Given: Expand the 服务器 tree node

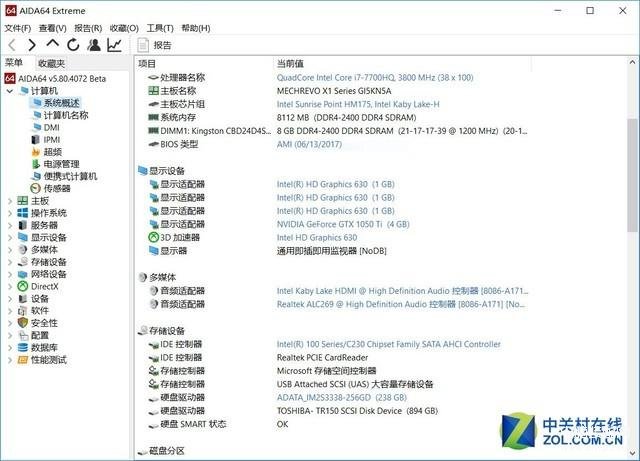Looking at the screenshot, I should tap(10, 225).
